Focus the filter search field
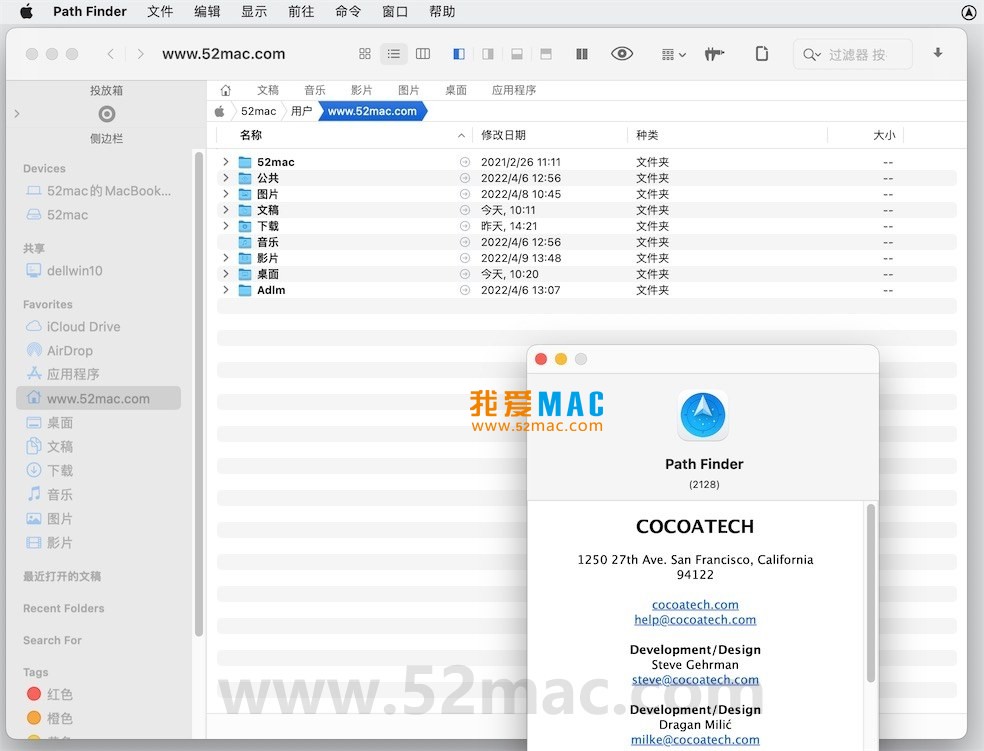The height and width of the screenshot is (751, 984). click(853, 55)
